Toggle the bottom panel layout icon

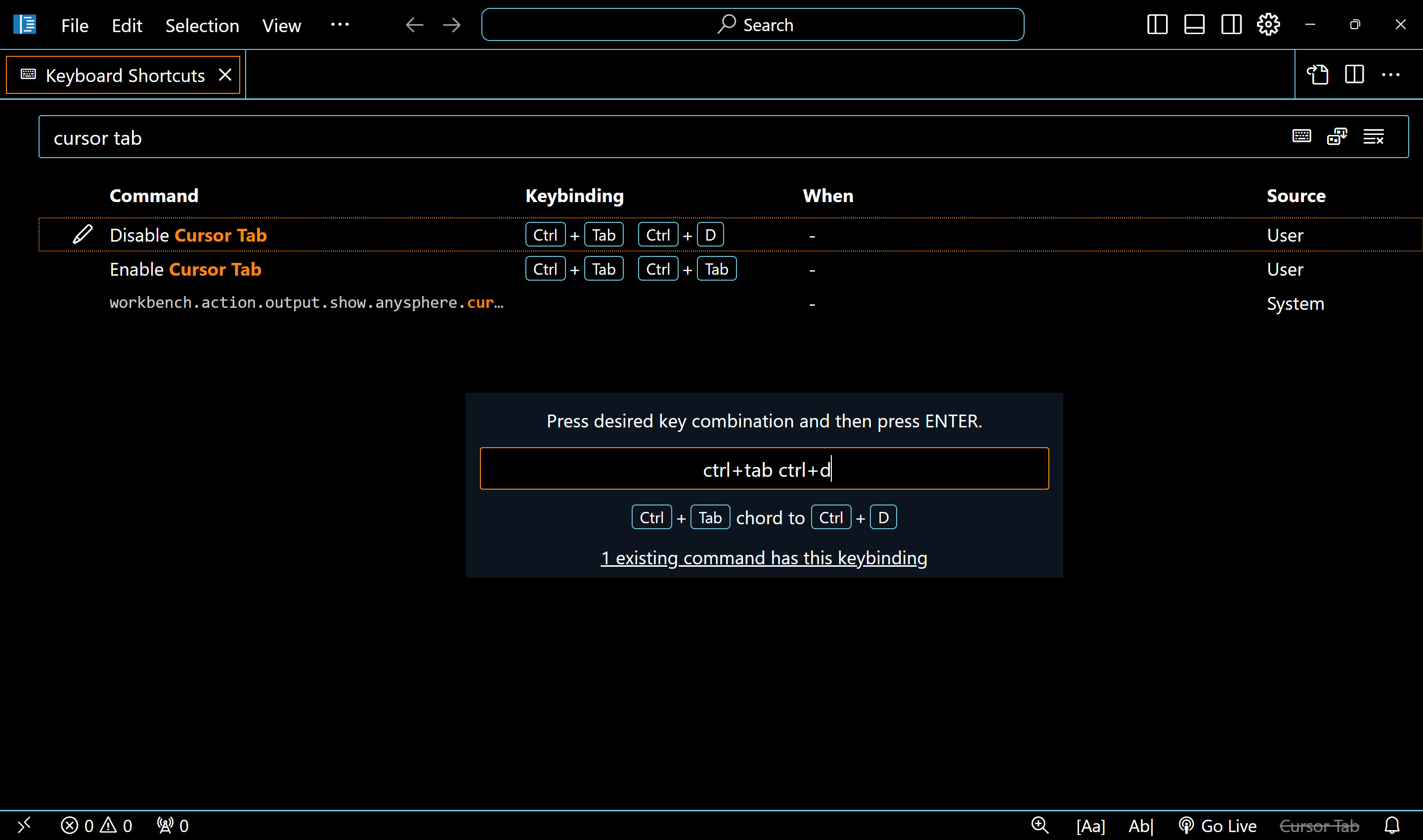[1194, 24]
